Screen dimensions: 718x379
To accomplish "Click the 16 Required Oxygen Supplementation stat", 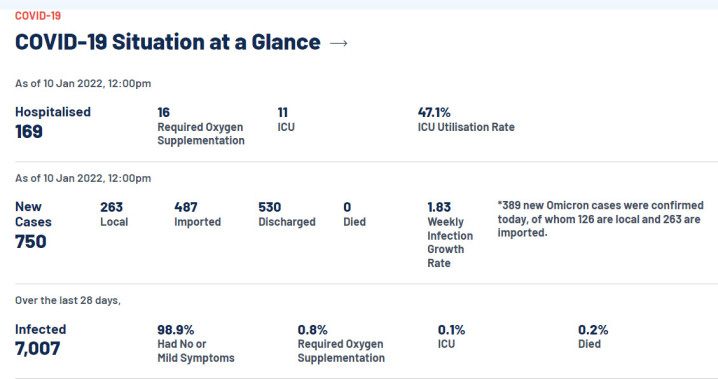I will pos(201,126).
